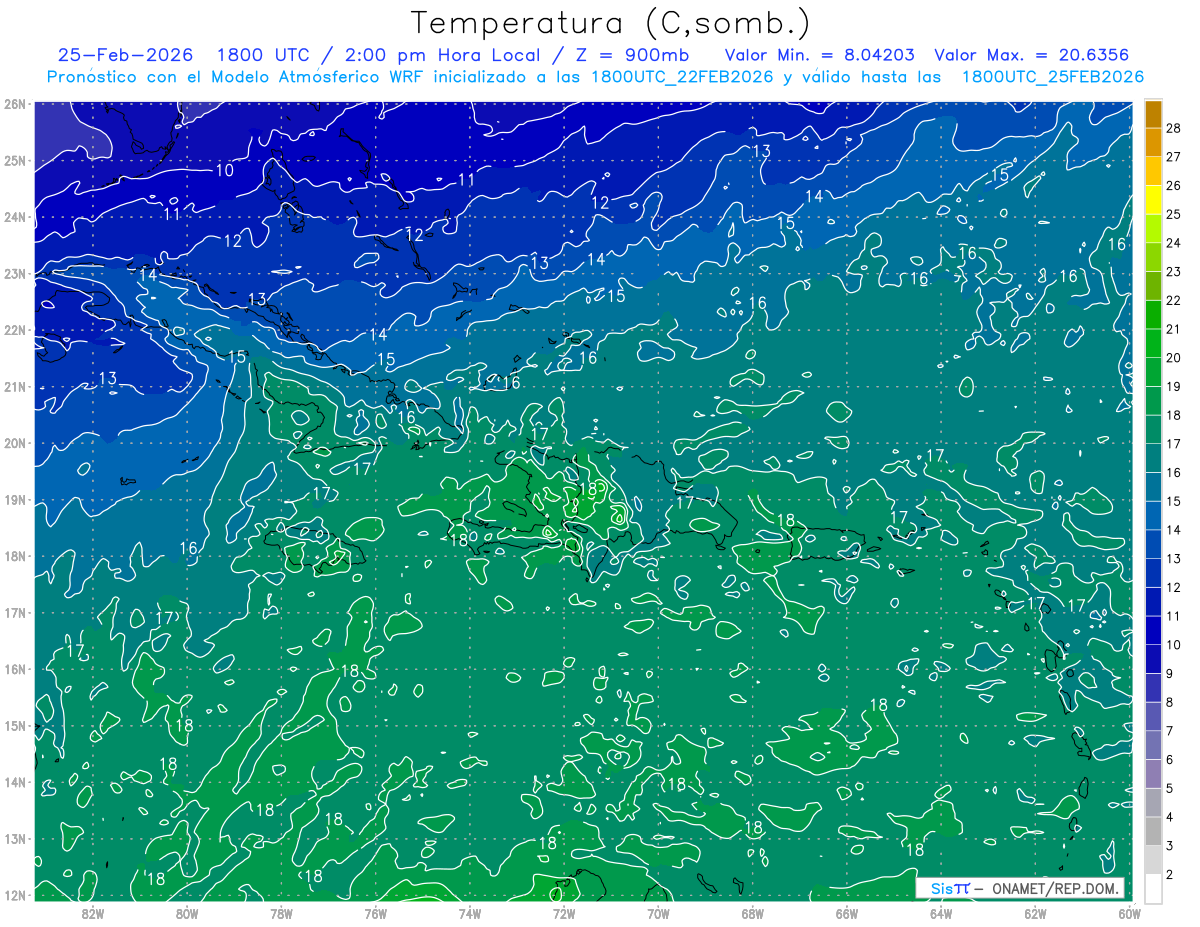Click the brown swatch topping the color scale
This screenshot has width=1200, height=927.
(x=1153, y=114)
